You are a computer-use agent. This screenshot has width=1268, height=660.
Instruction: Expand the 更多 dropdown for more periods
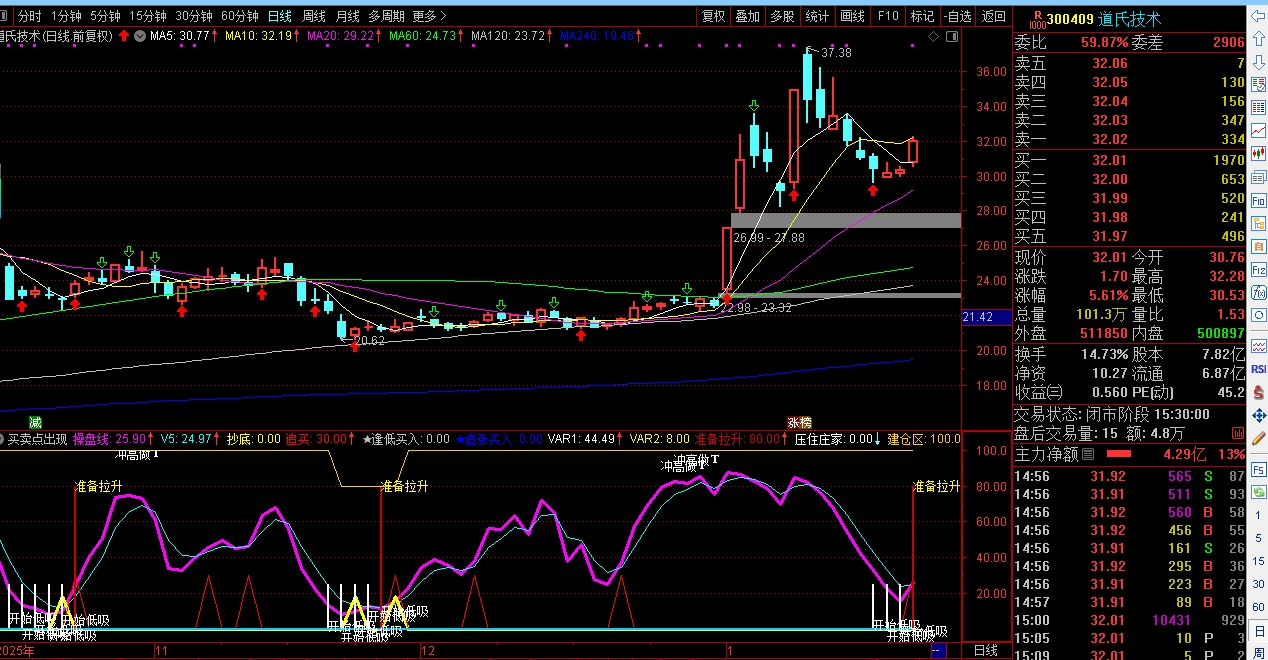pos(430,16)
